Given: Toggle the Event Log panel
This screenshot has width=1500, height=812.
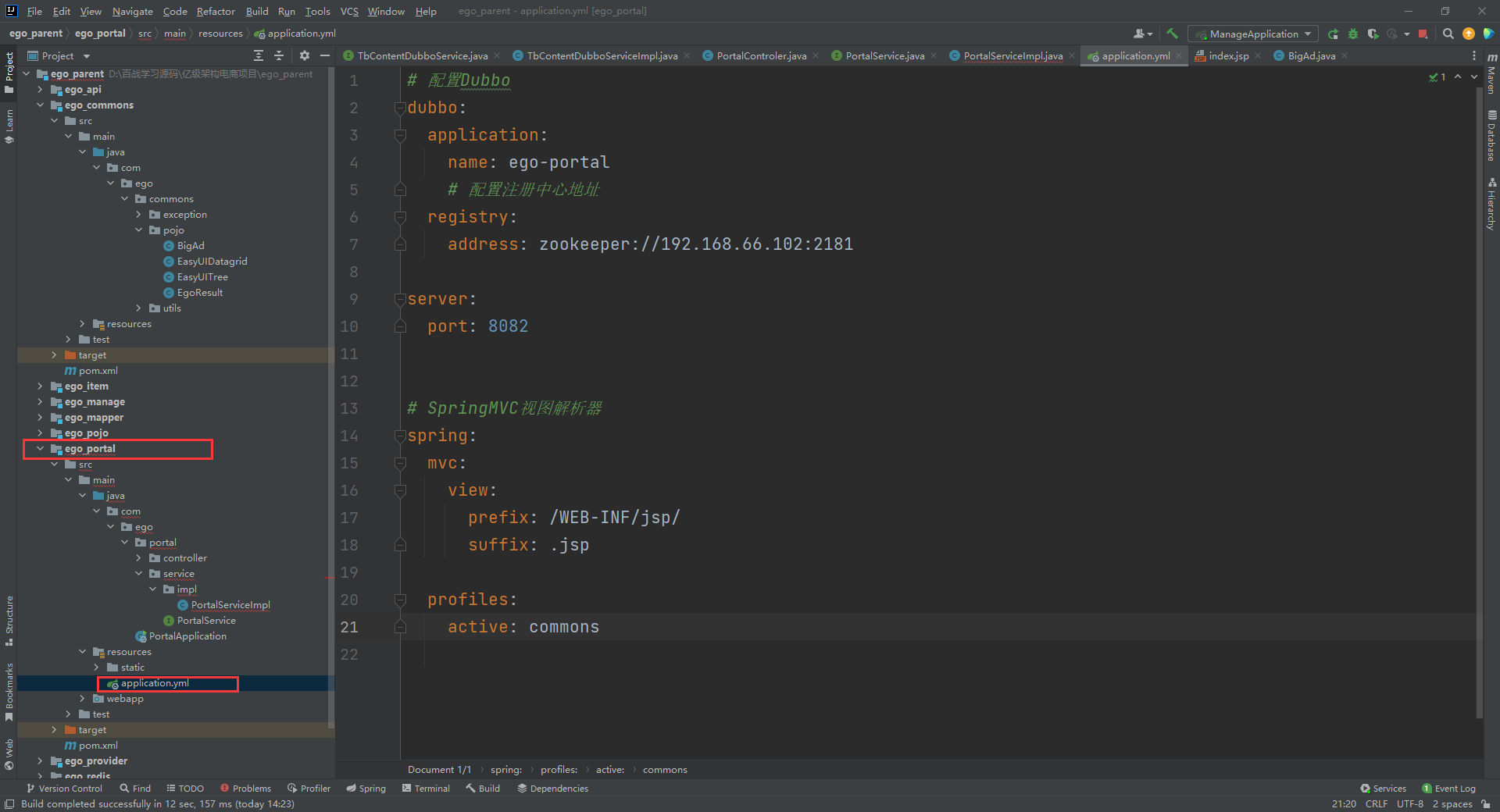Looking at the screenshot, I should point(1449,789).
